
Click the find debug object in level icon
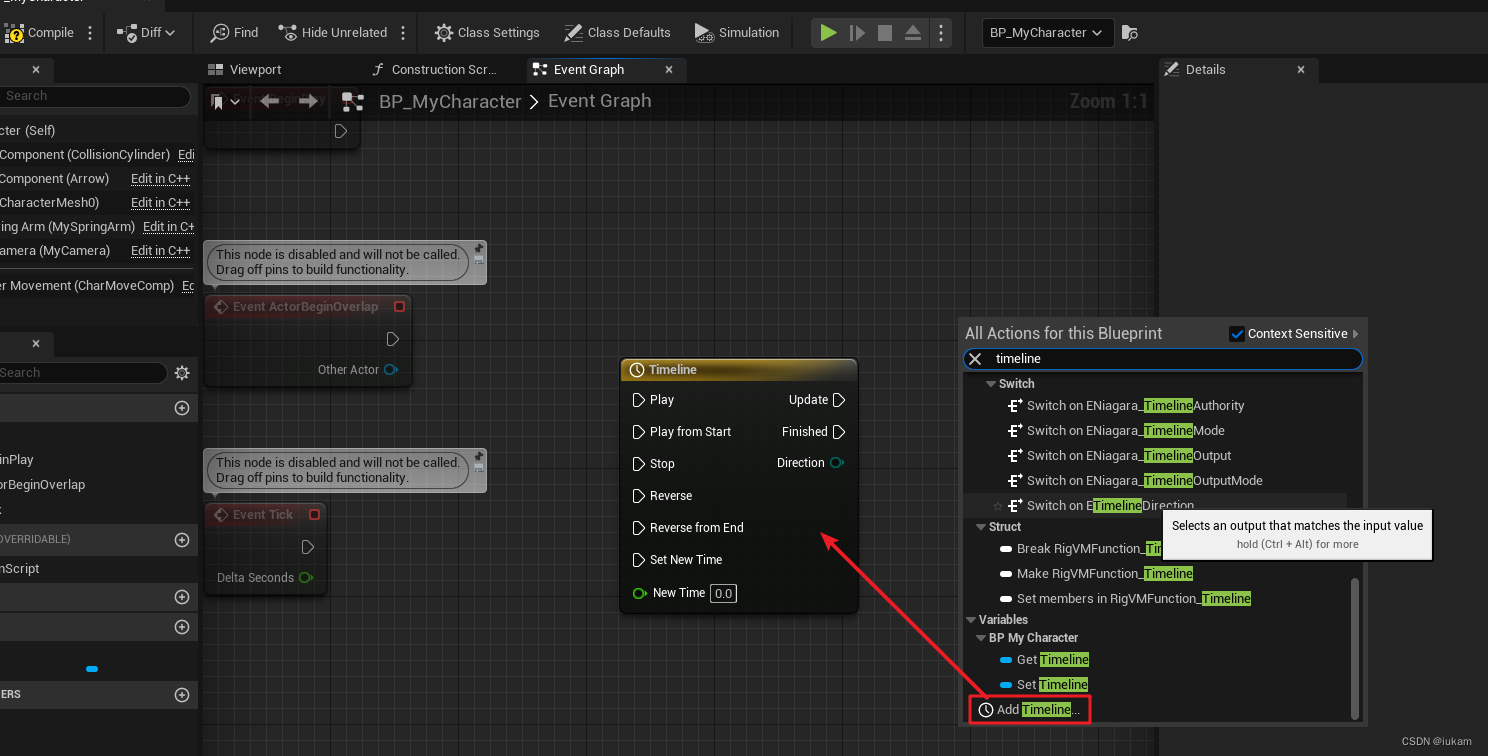[1130, 33]
